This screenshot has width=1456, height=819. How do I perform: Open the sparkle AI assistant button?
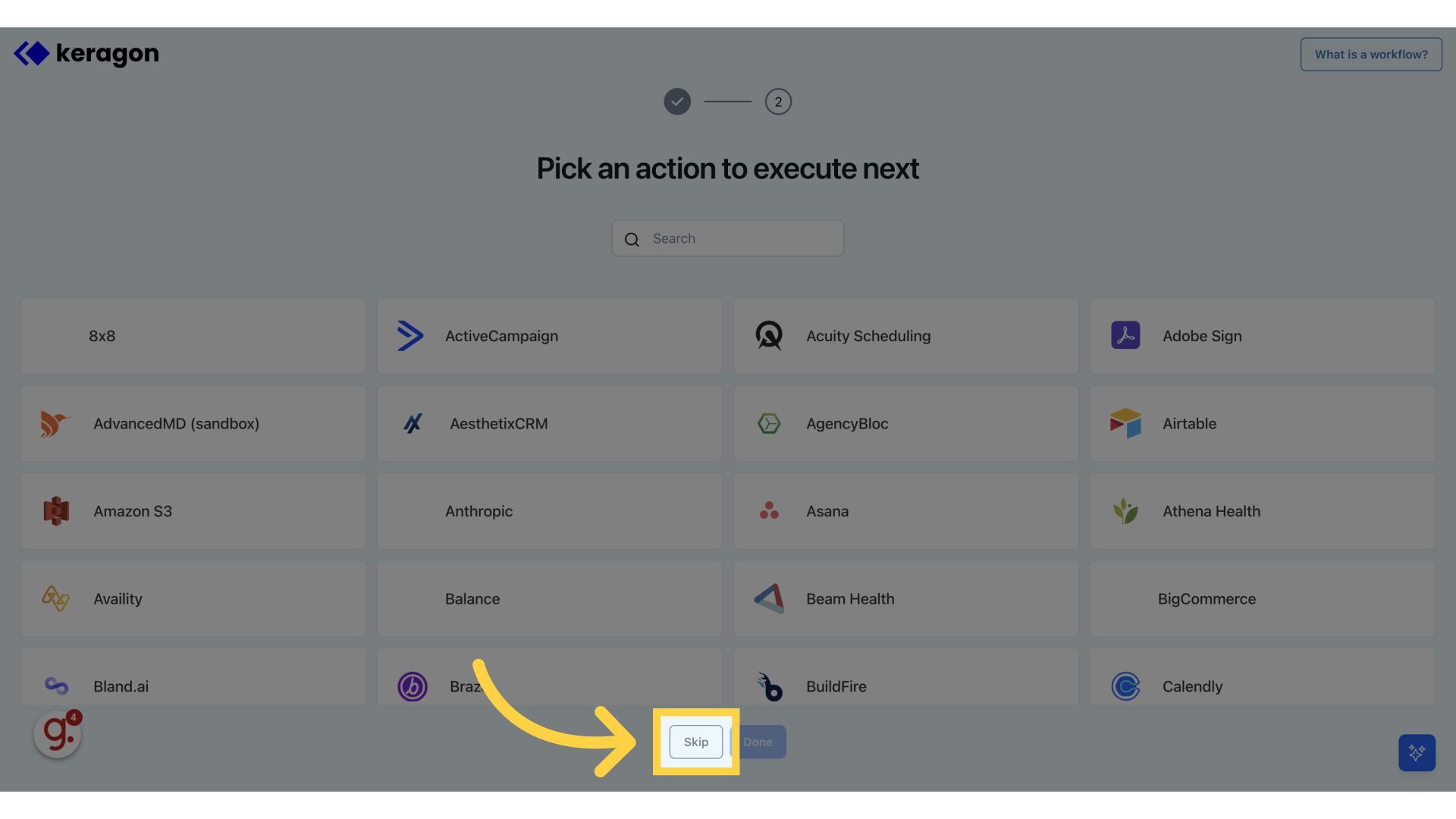[1417, 752]
